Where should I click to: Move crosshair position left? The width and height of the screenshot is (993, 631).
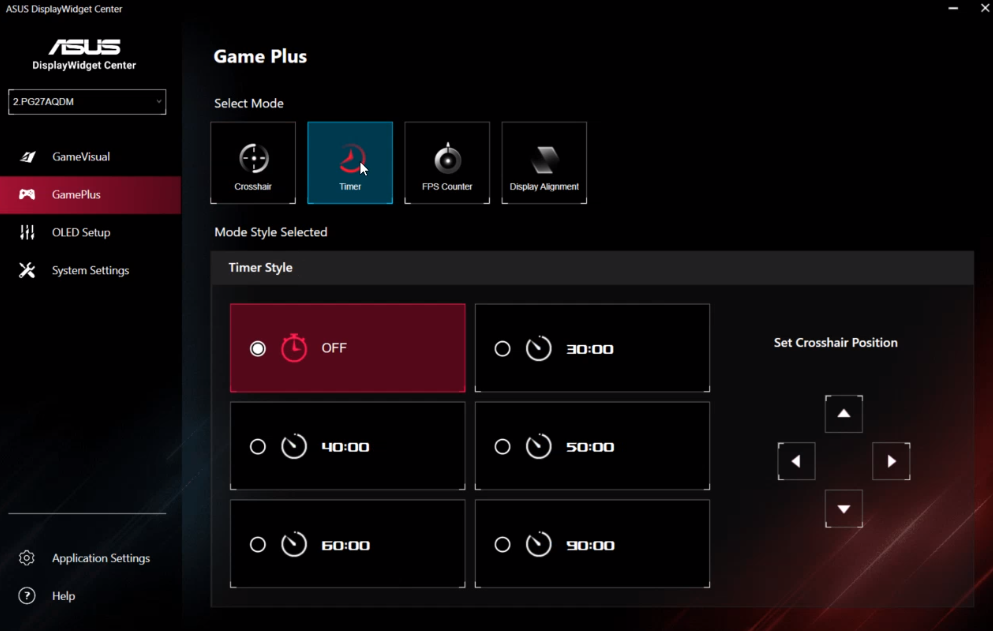point(796,461)
